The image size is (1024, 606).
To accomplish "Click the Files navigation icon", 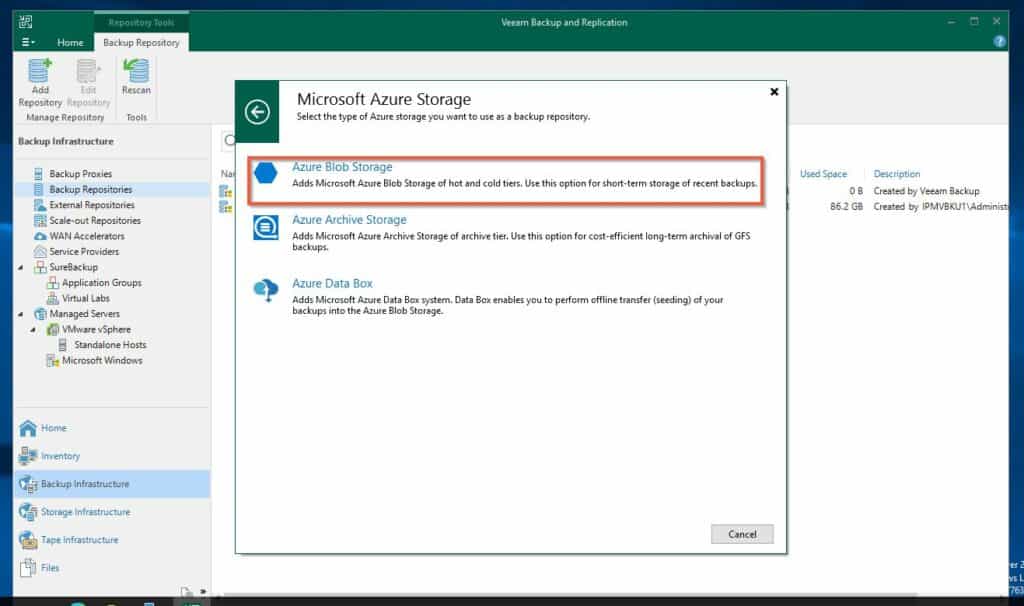I will click(x=28, y=568).
